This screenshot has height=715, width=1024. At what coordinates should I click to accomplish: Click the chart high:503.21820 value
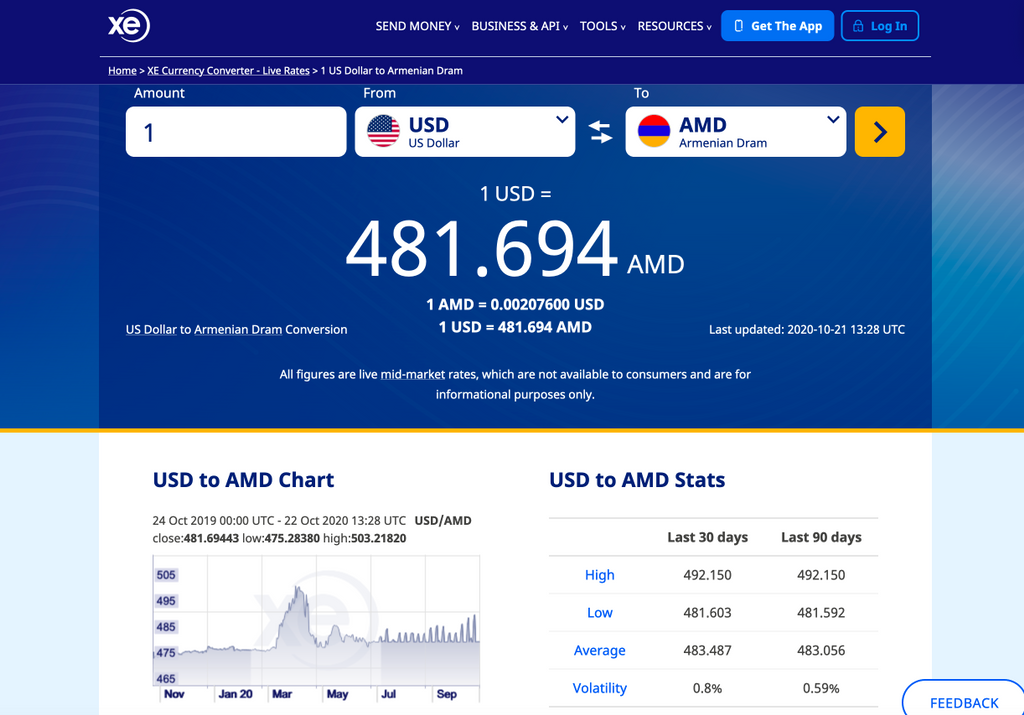[365, 539]
